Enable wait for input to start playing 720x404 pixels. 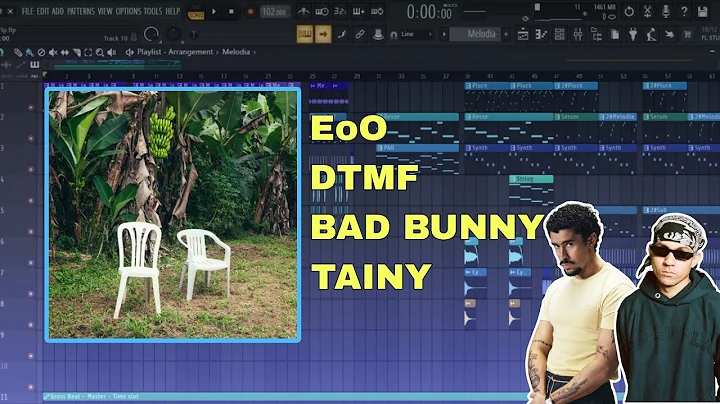click(321, 11)
